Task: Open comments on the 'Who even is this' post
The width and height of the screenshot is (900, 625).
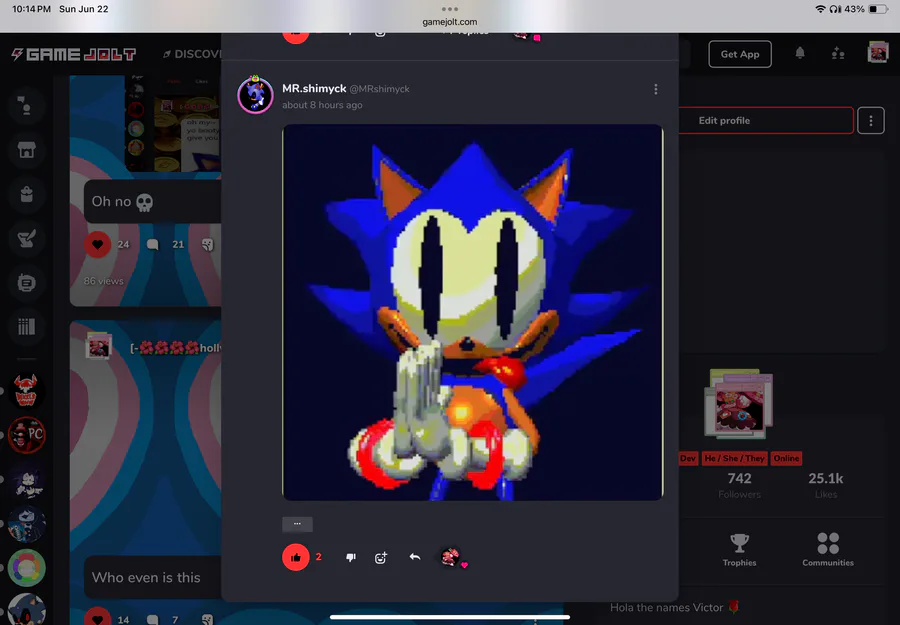Action: pyautogui.click(x=152, y=619)
